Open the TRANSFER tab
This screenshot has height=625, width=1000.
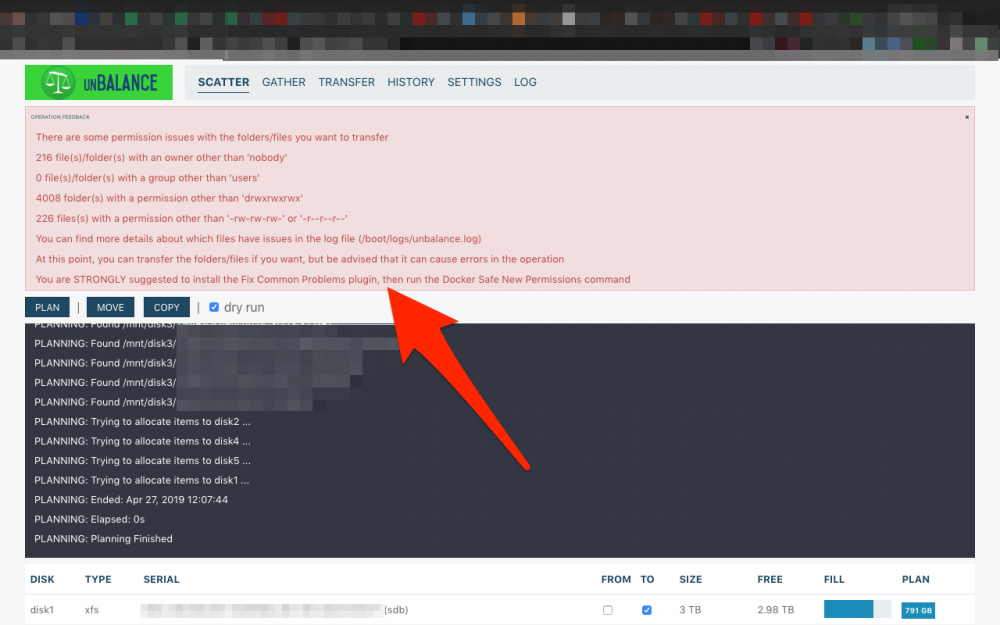click(346, 82)
